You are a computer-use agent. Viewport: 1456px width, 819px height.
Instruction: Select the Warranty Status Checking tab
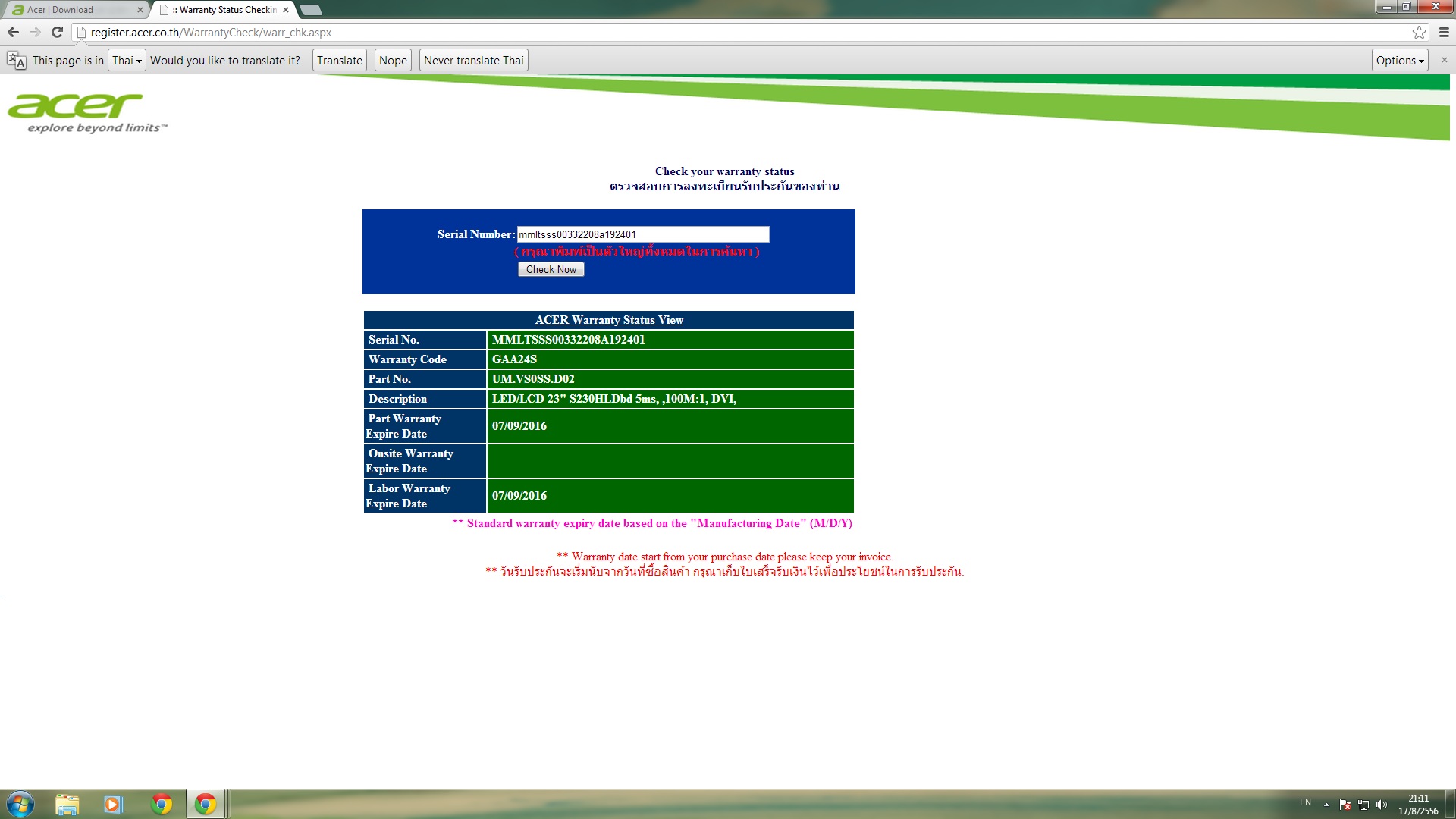224,10
